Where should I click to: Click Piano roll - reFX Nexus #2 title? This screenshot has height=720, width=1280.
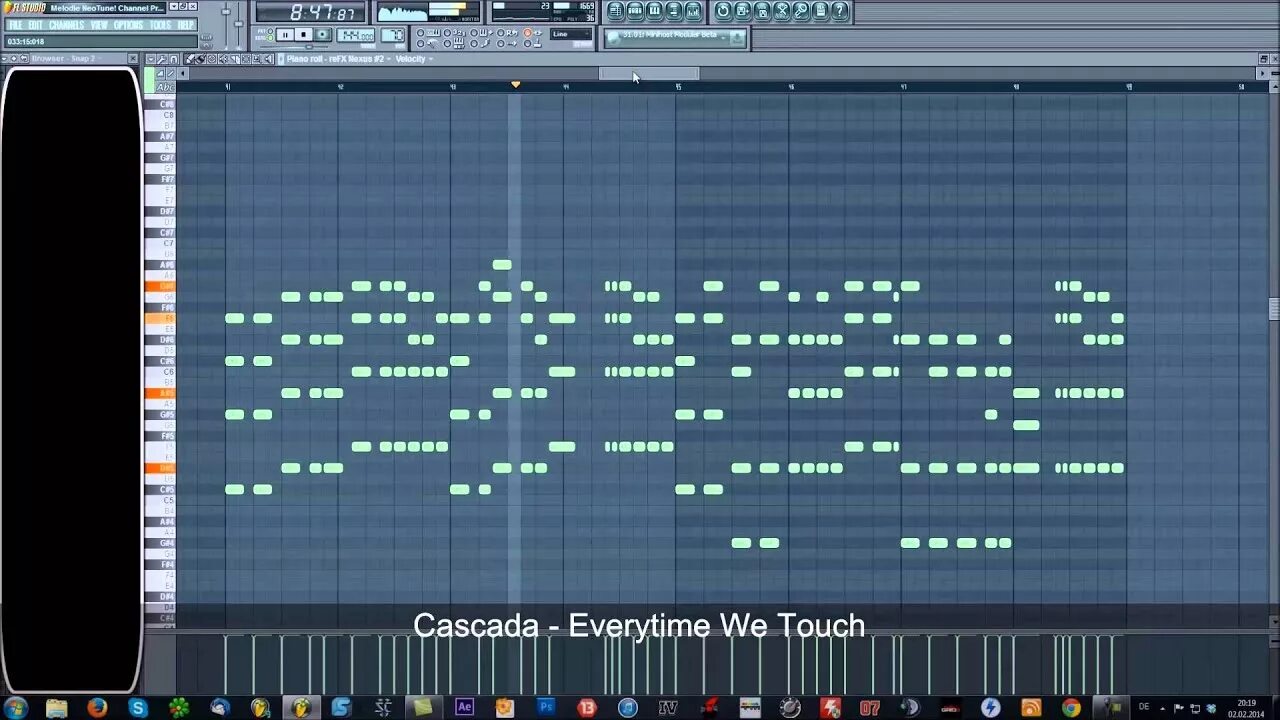335,59
